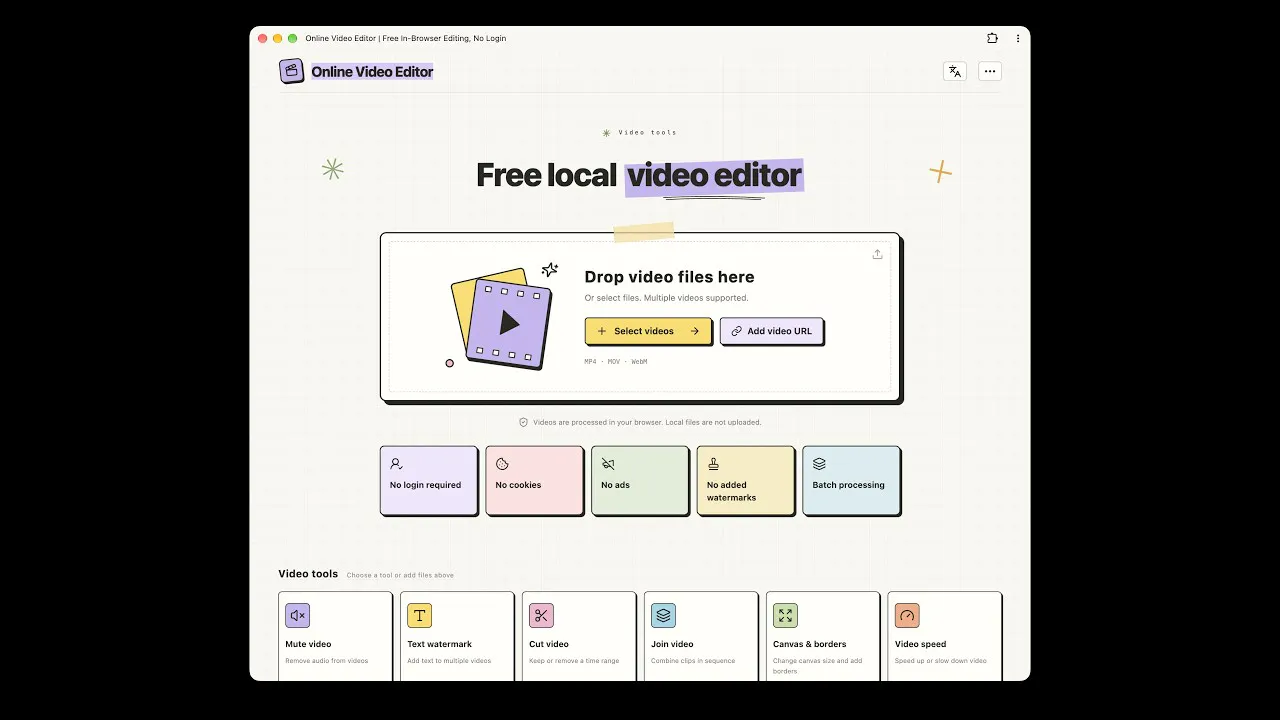Click the Mute video speaker icon

pyautogui.click(x=297, y=615)
